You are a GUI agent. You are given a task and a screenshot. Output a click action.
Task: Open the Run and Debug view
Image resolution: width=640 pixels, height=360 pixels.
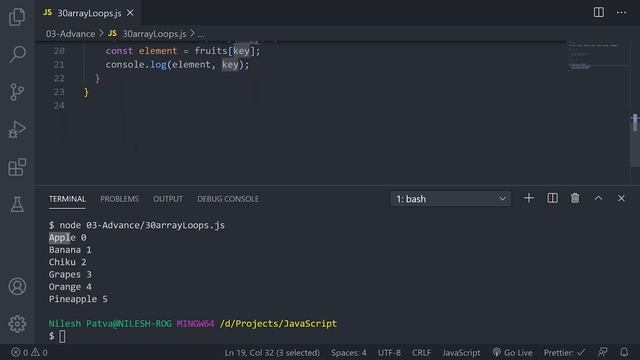(17, 129)
